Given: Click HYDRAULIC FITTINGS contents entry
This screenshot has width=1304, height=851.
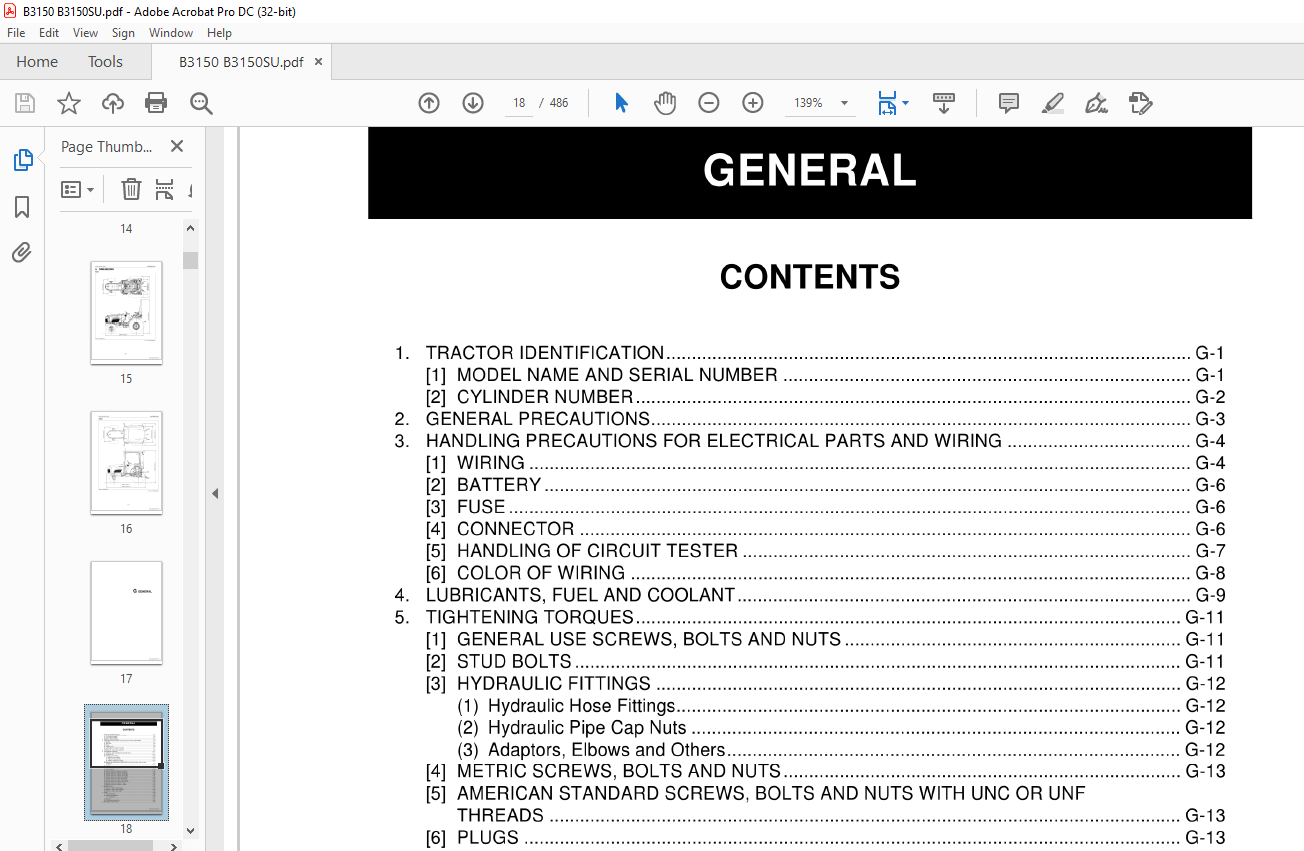Looking at the screenshot, I should [x=554, y=683].
